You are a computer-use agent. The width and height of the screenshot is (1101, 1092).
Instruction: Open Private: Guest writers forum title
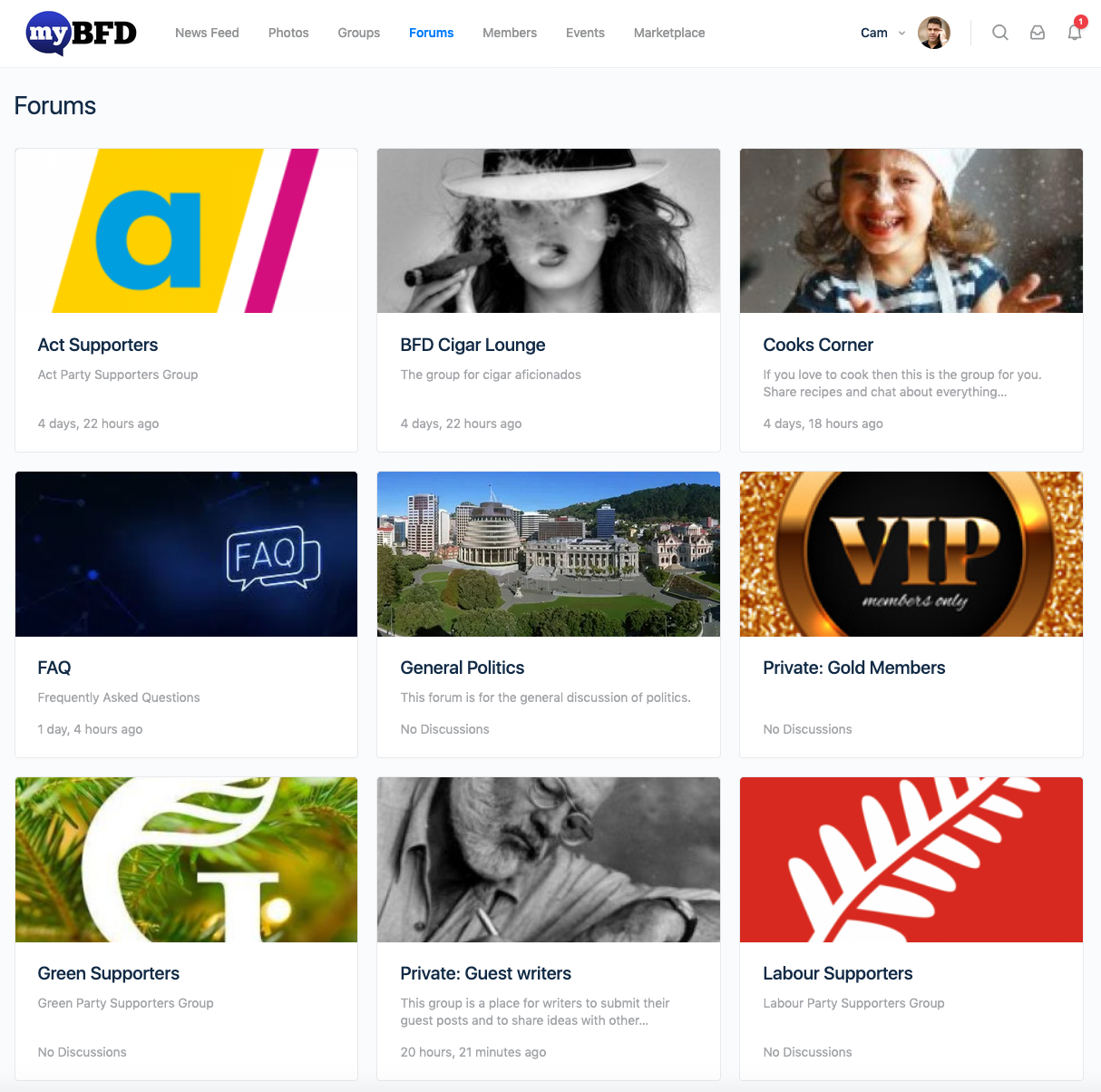486,973
